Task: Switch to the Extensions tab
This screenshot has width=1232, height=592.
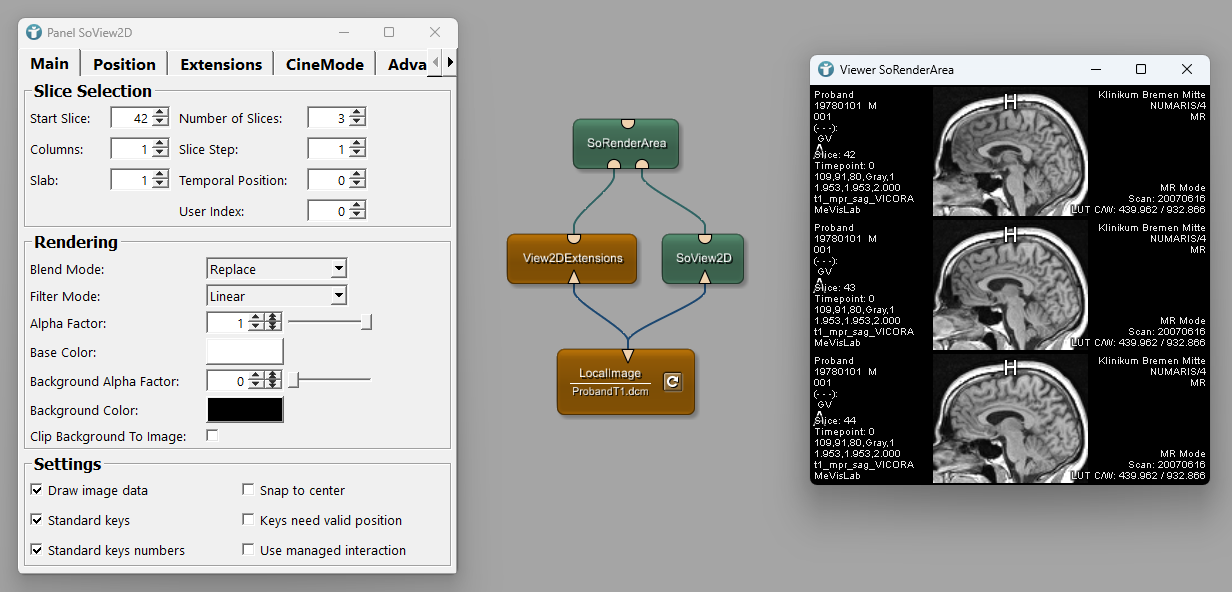Action: tap(220, 64)
